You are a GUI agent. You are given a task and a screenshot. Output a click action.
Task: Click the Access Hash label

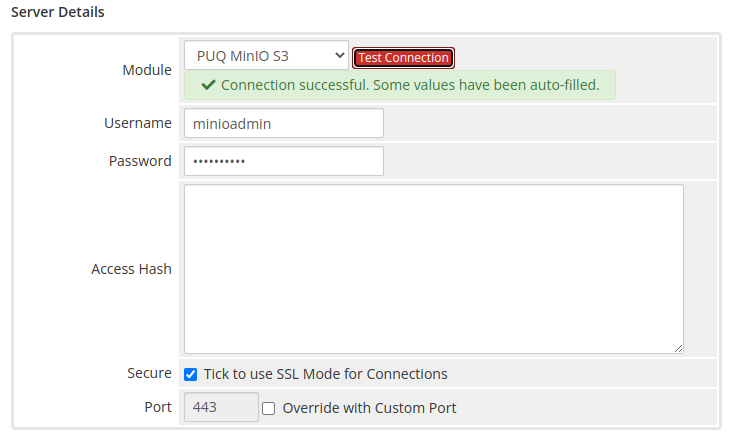click(x=131, y=269)
